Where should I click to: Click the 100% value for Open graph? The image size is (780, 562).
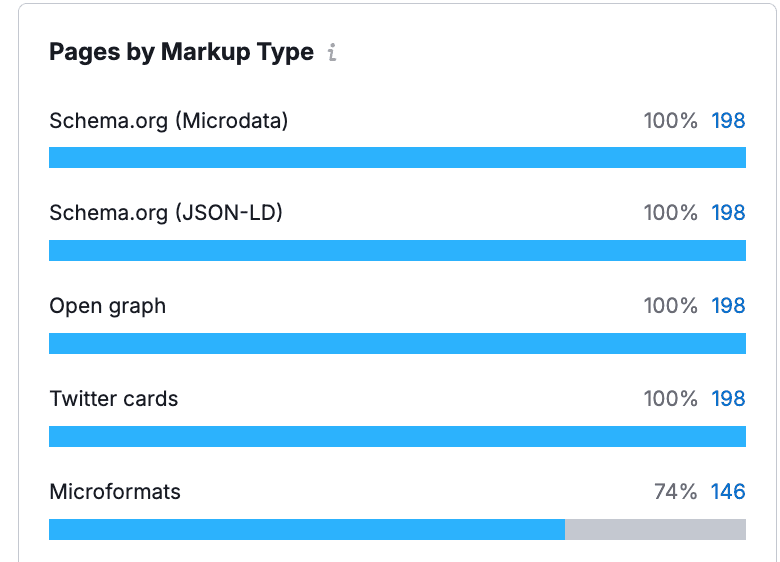tap(670, 306)
